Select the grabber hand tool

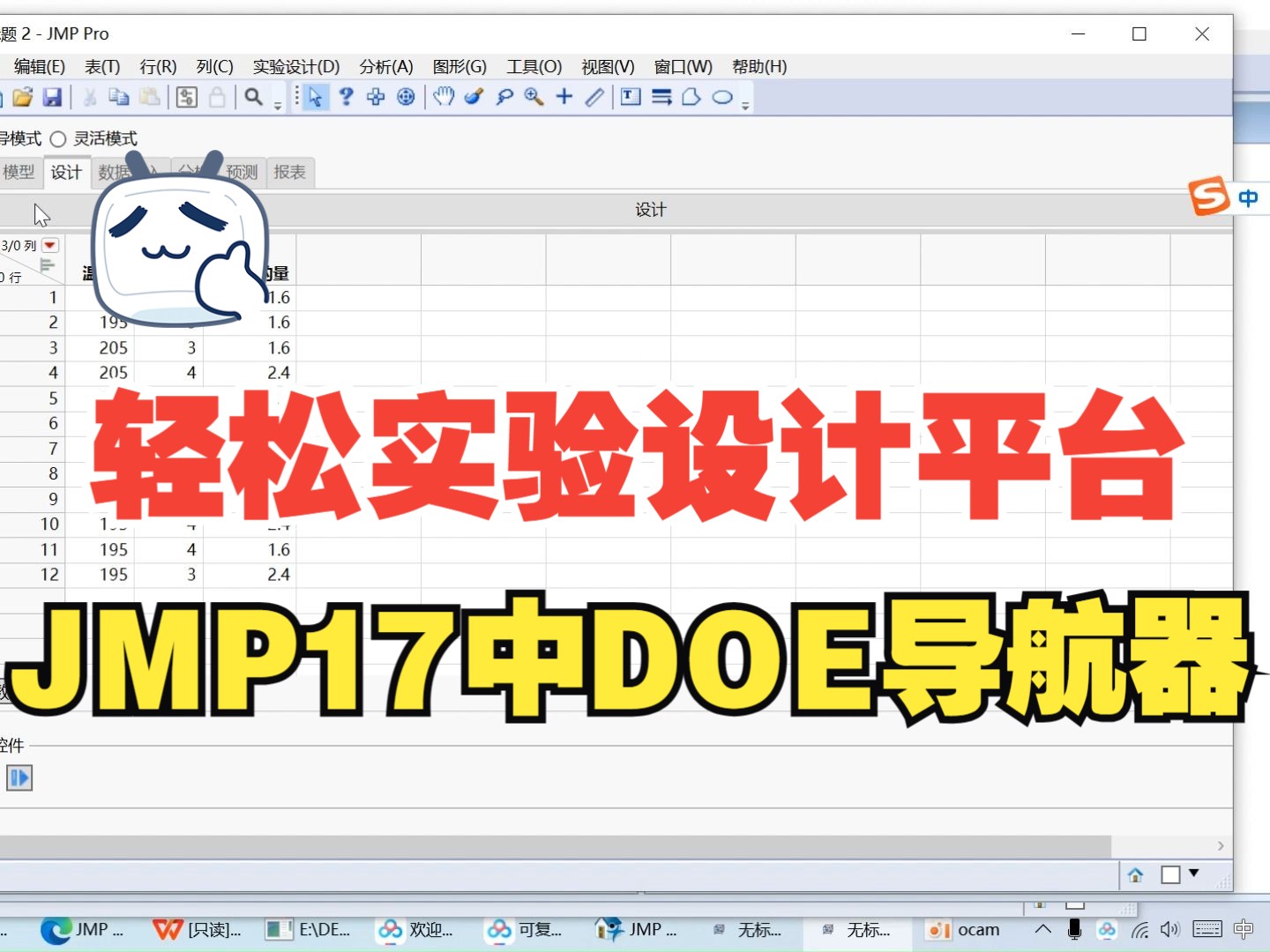click(444, 97)
